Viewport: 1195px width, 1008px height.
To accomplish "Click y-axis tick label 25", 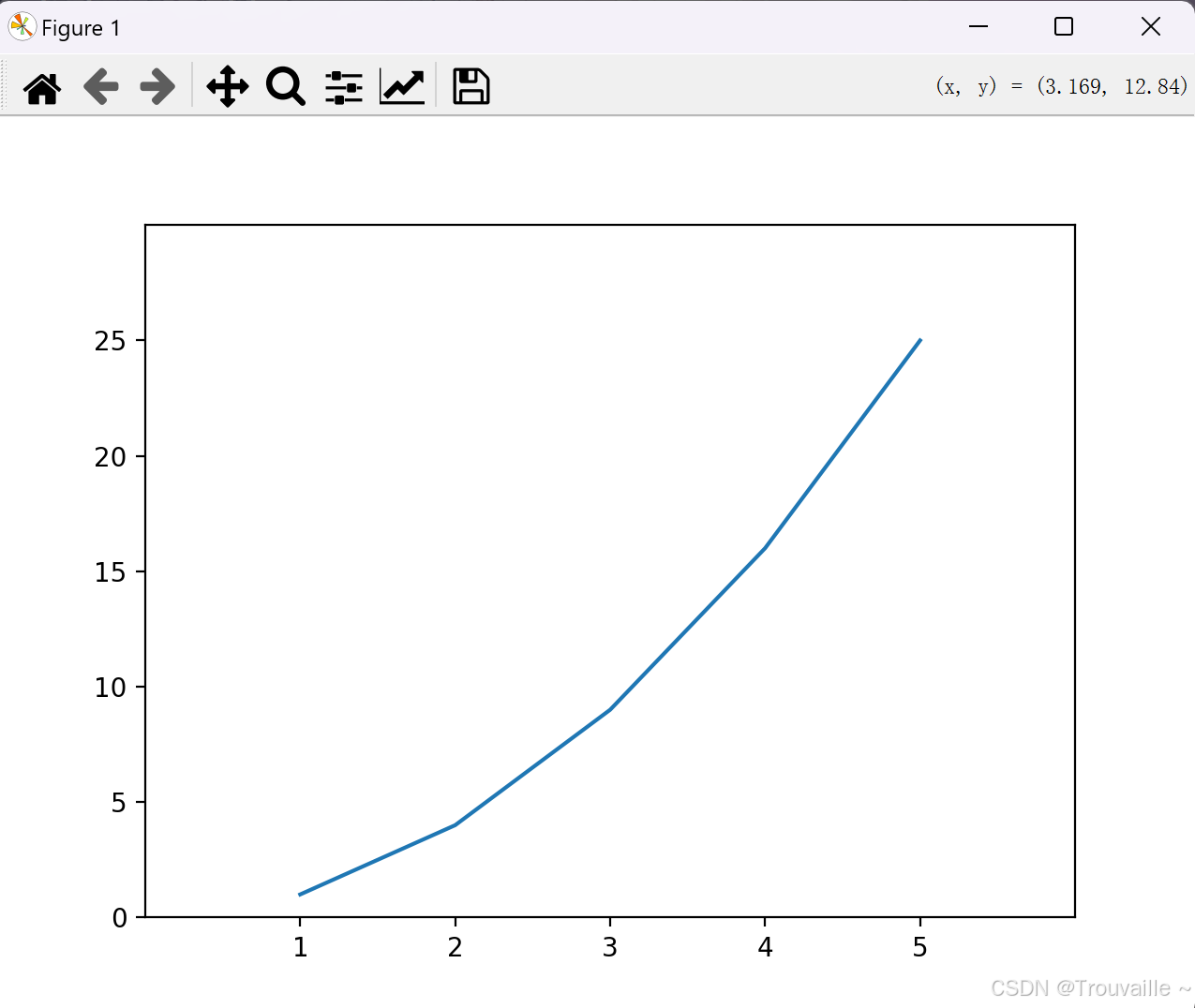I will [x=110, y=341].
